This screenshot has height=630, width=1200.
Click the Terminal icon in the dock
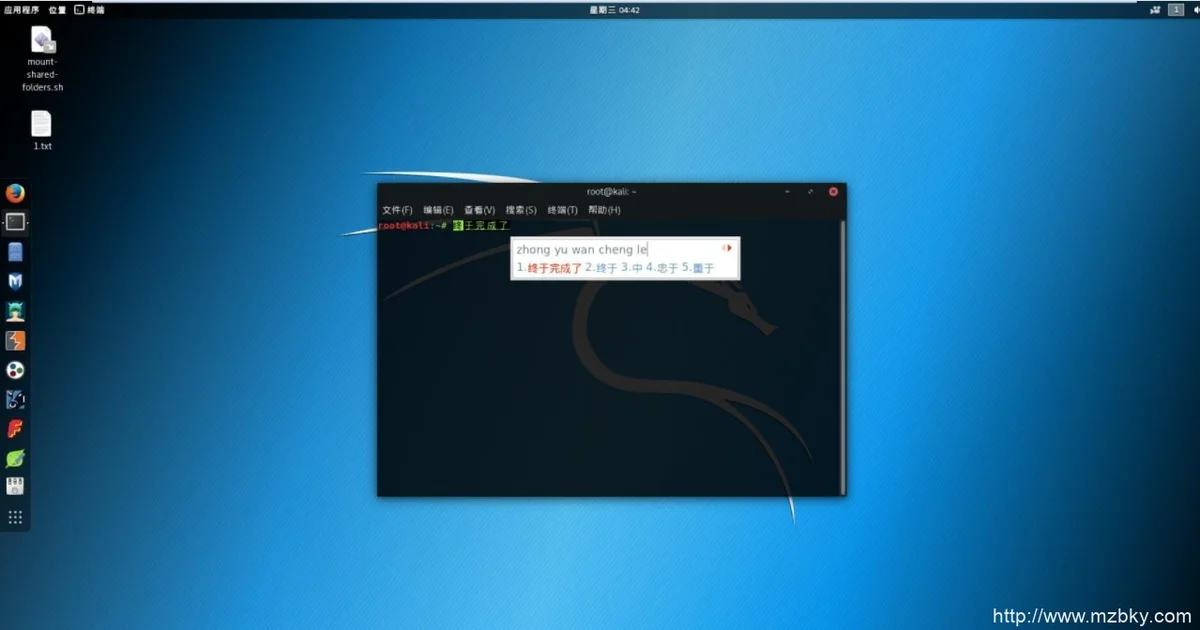(15, 222)
